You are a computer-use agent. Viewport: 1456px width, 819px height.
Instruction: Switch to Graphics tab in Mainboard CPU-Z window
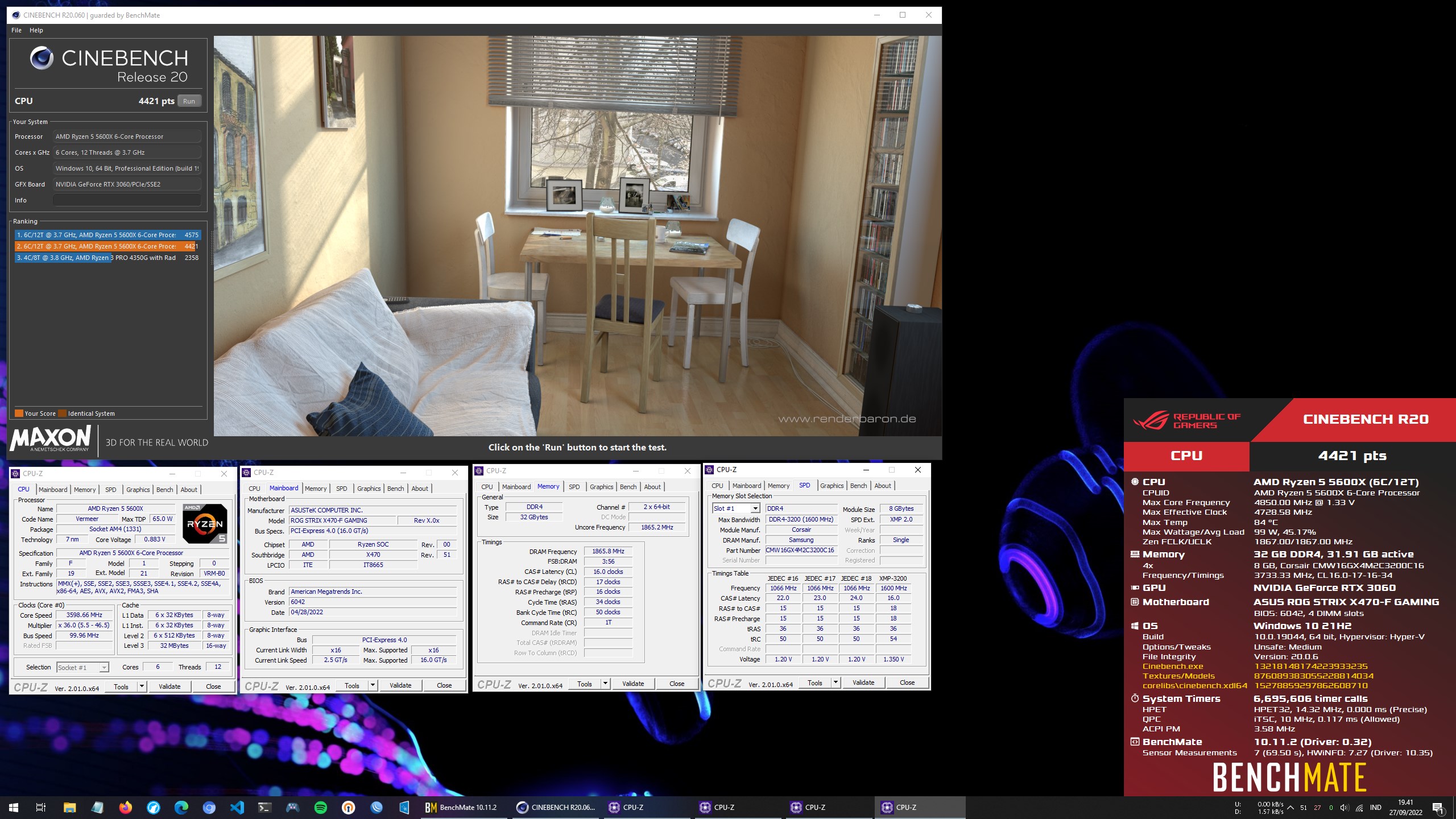pyautogui.click(x=369, y=488)
